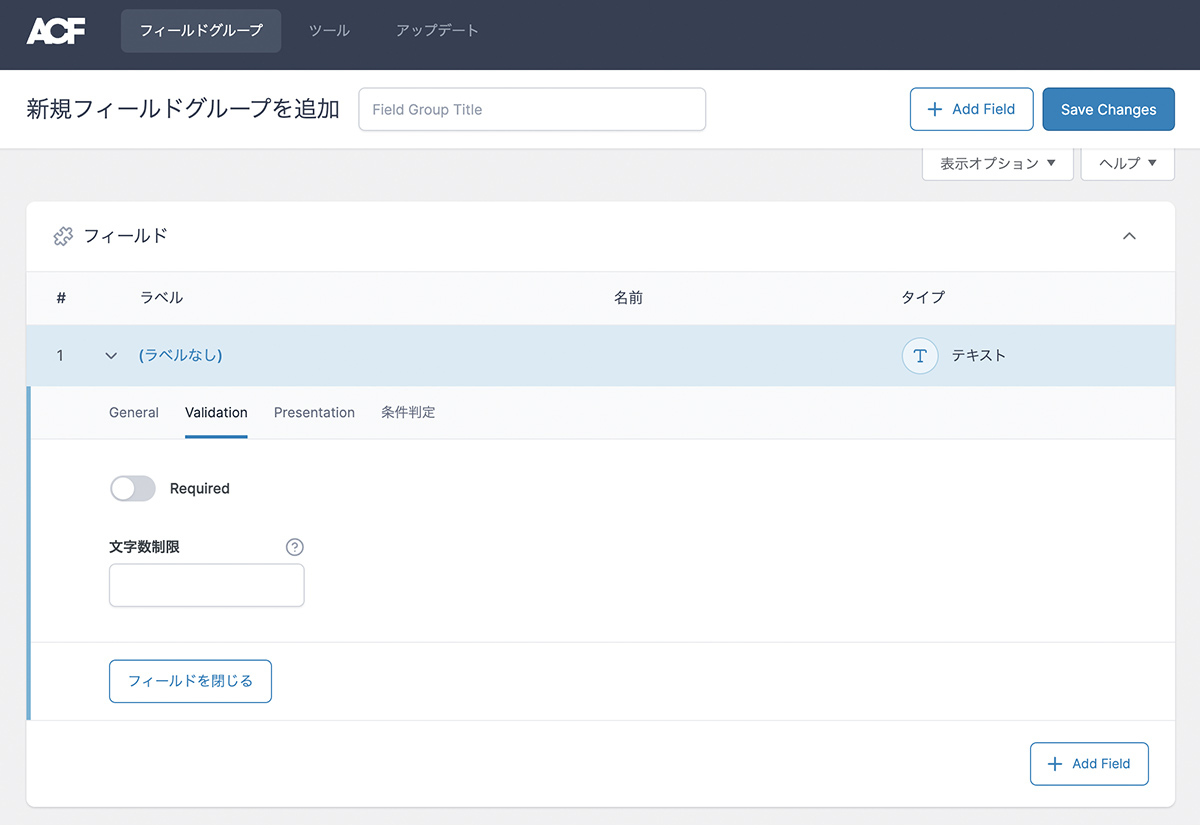Open the フィールドグループ menu item
This screenshot has width=1200, height=825.
click(x=201, y=31)
